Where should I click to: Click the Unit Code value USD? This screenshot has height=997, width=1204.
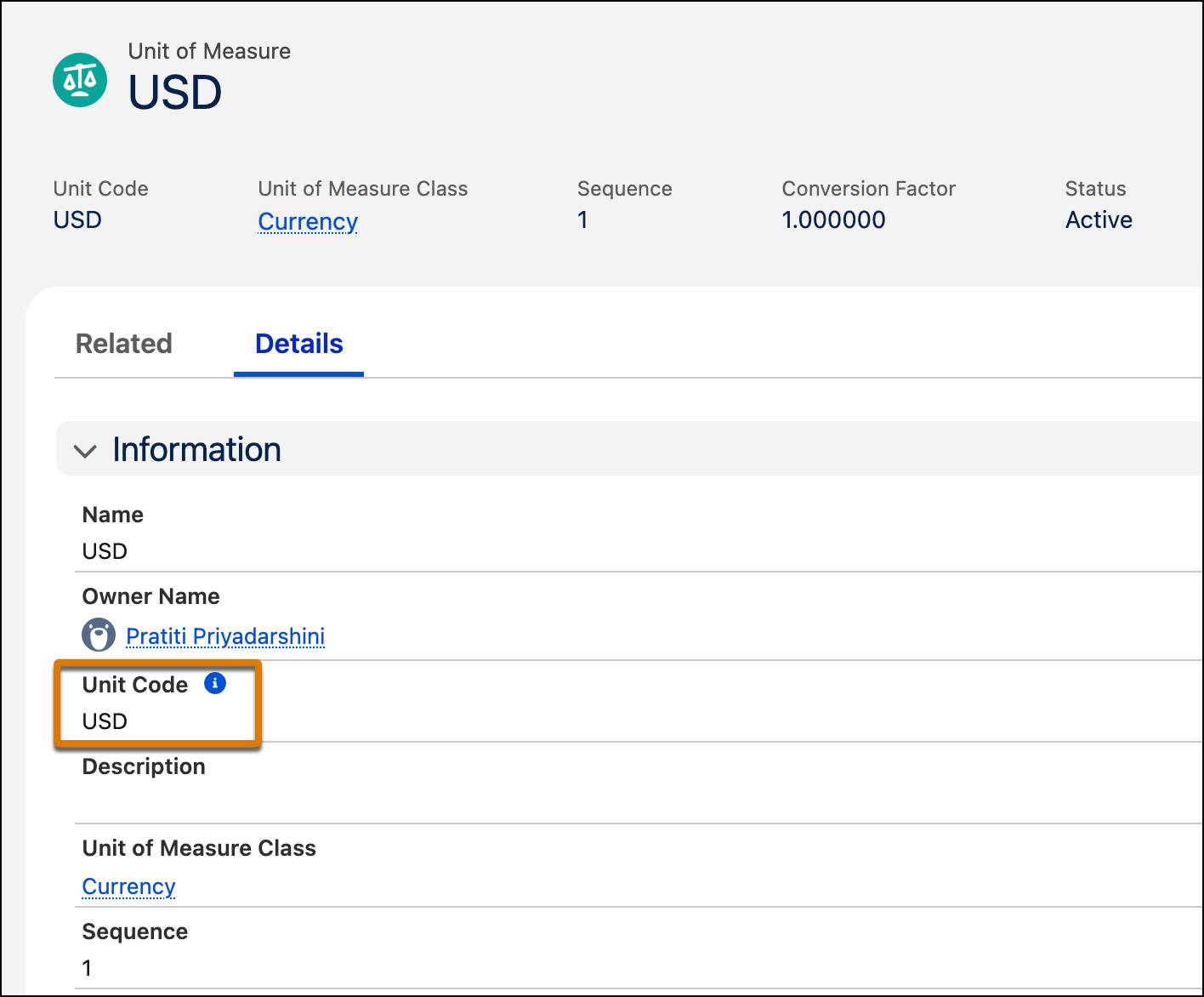pos(103,721)
